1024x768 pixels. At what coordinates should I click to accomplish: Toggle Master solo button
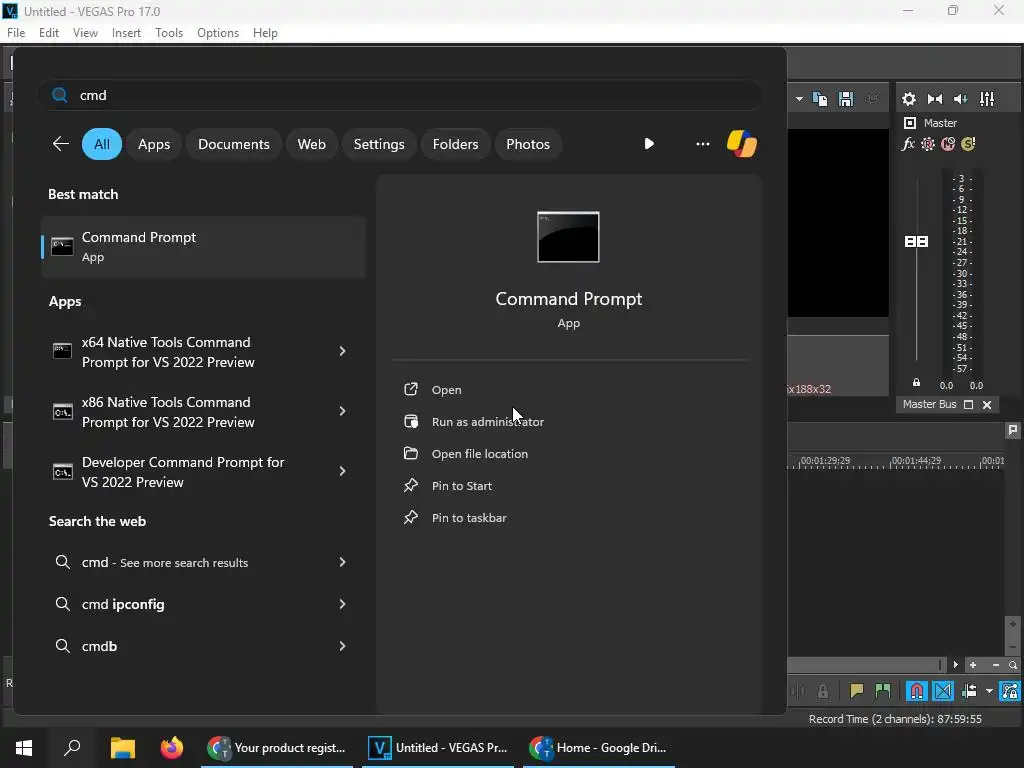[x=968, y=144]
